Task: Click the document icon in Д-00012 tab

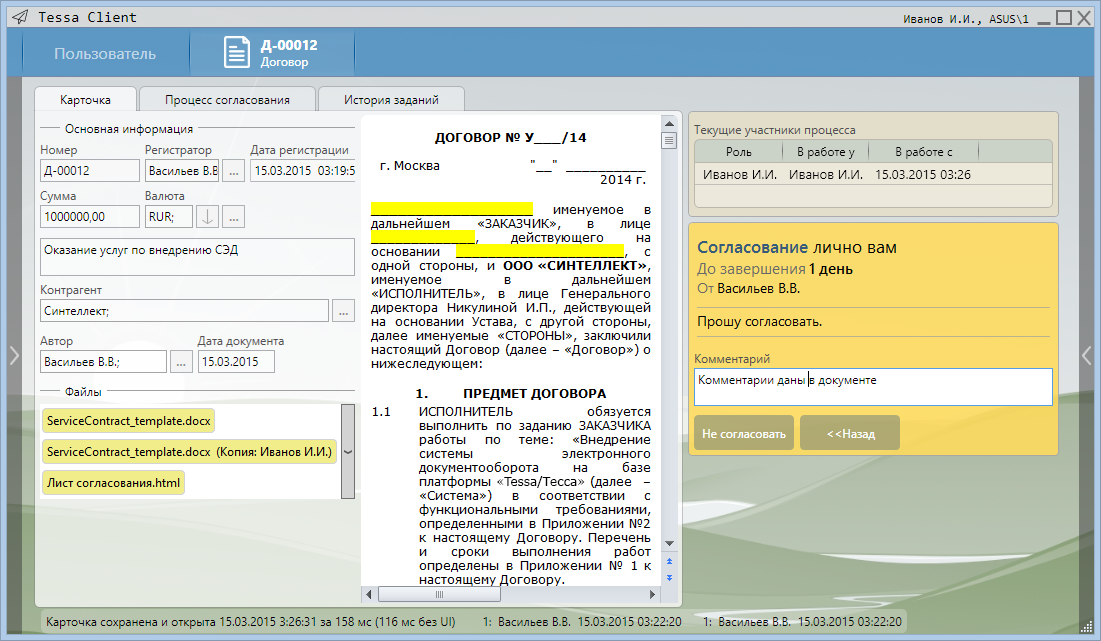Action: click(236, 53)
